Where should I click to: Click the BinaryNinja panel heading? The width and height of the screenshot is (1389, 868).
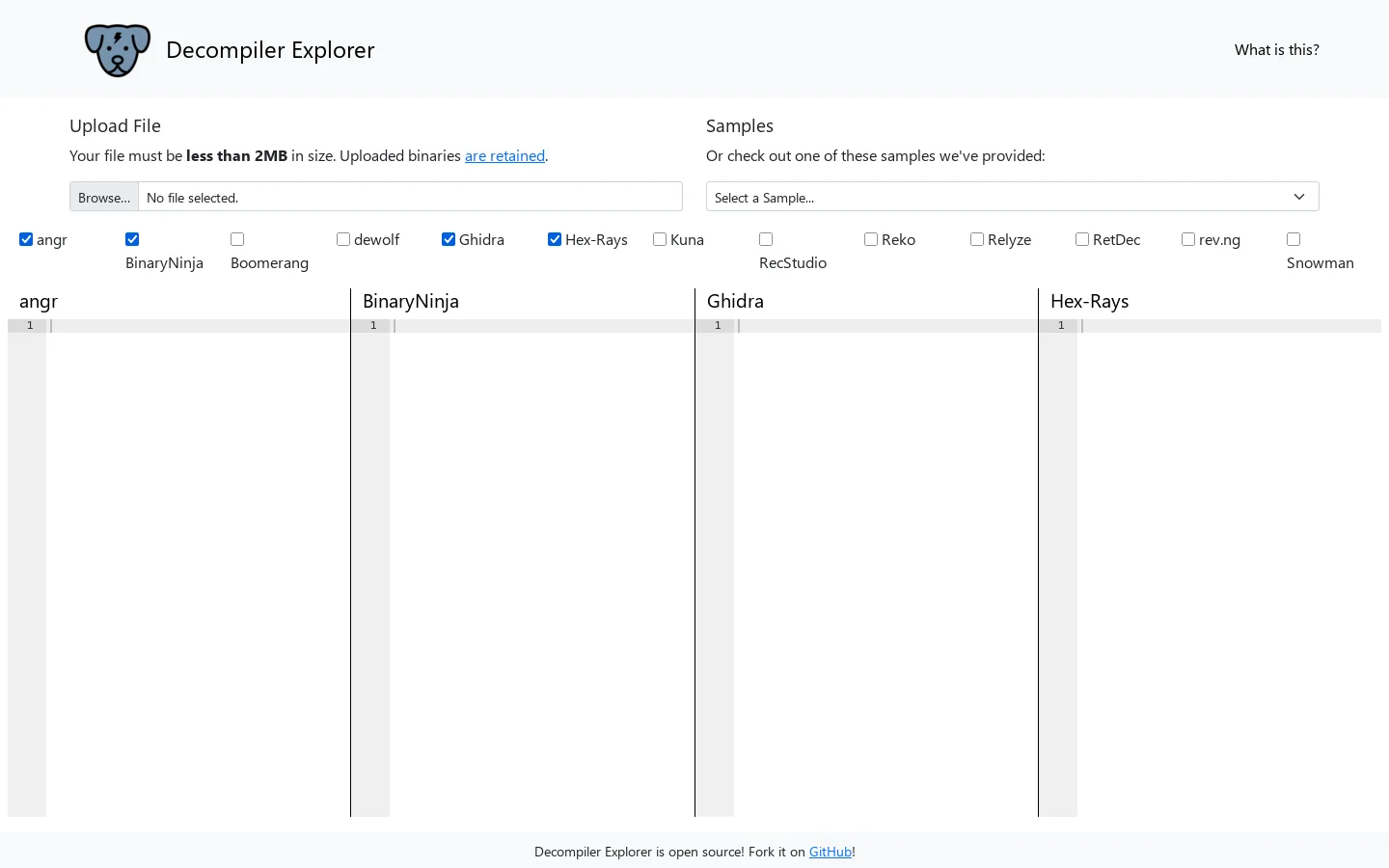tap(411, 302)
